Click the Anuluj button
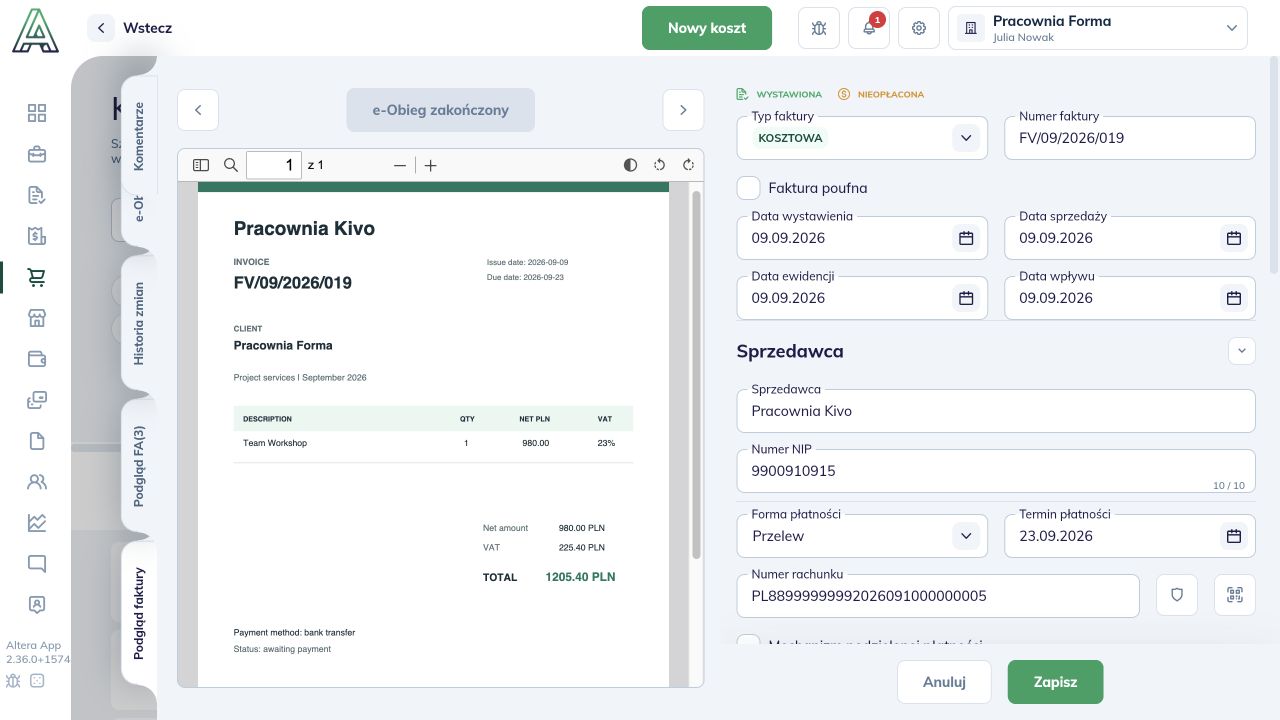 point(944,682)
